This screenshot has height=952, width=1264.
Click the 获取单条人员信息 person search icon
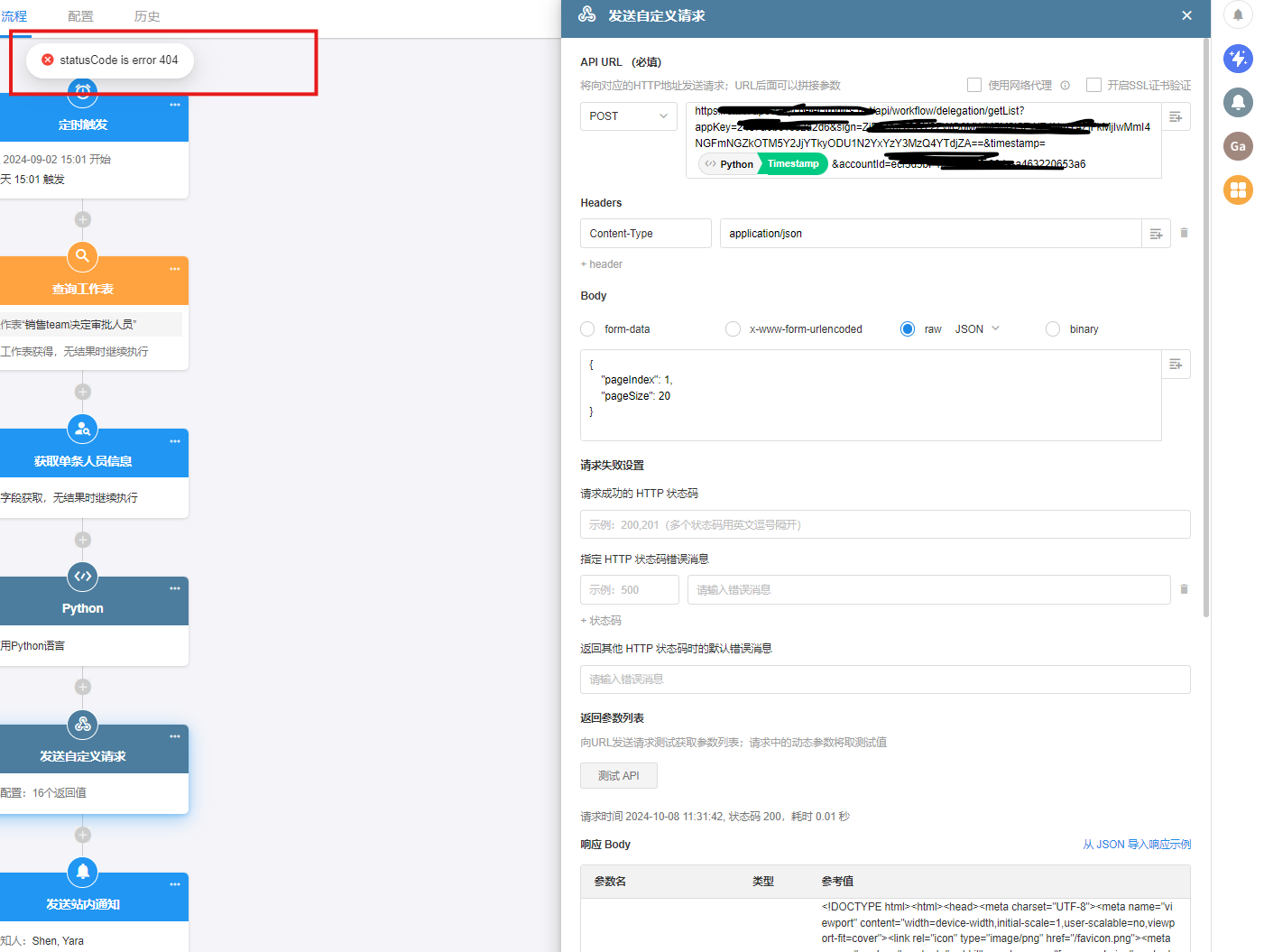click(82, 429)
